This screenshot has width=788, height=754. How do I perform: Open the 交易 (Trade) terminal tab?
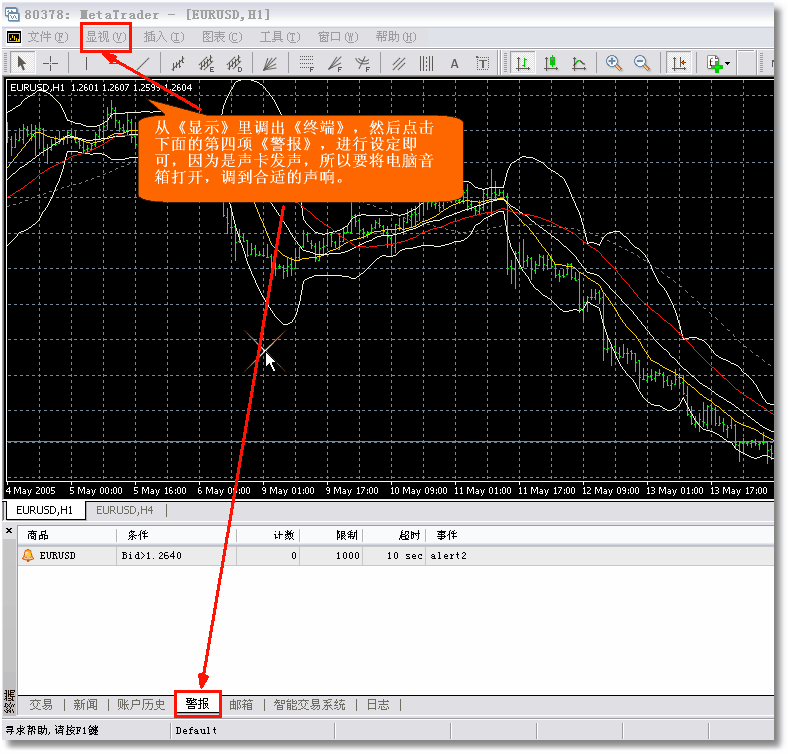(41, 705)
